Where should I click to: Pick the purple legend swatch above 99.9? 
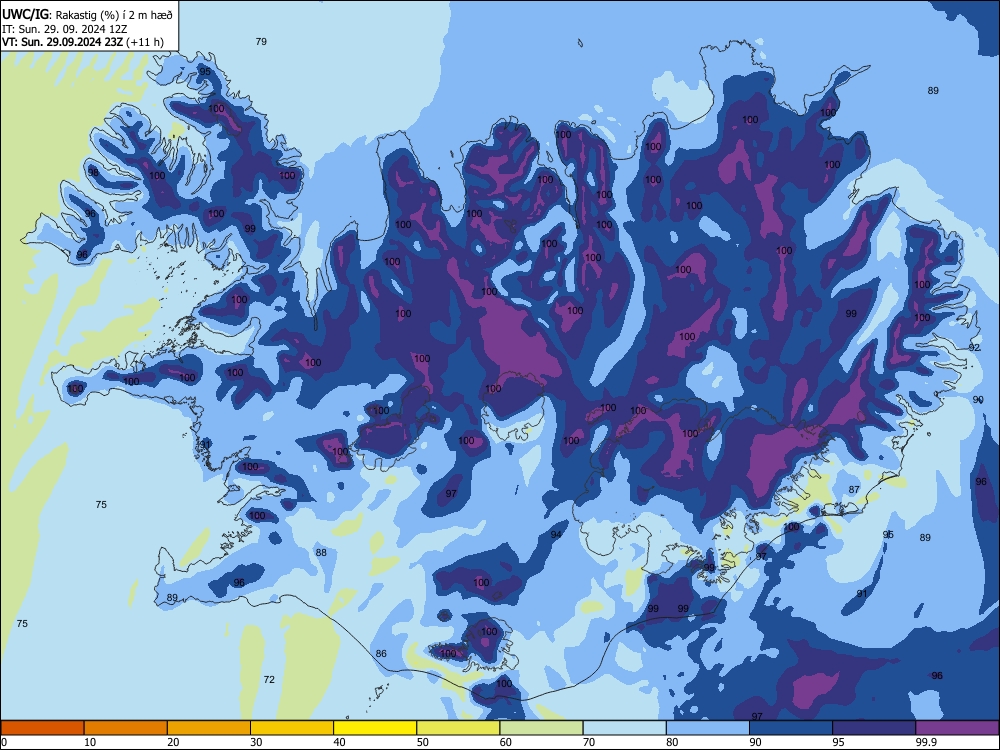957,728
